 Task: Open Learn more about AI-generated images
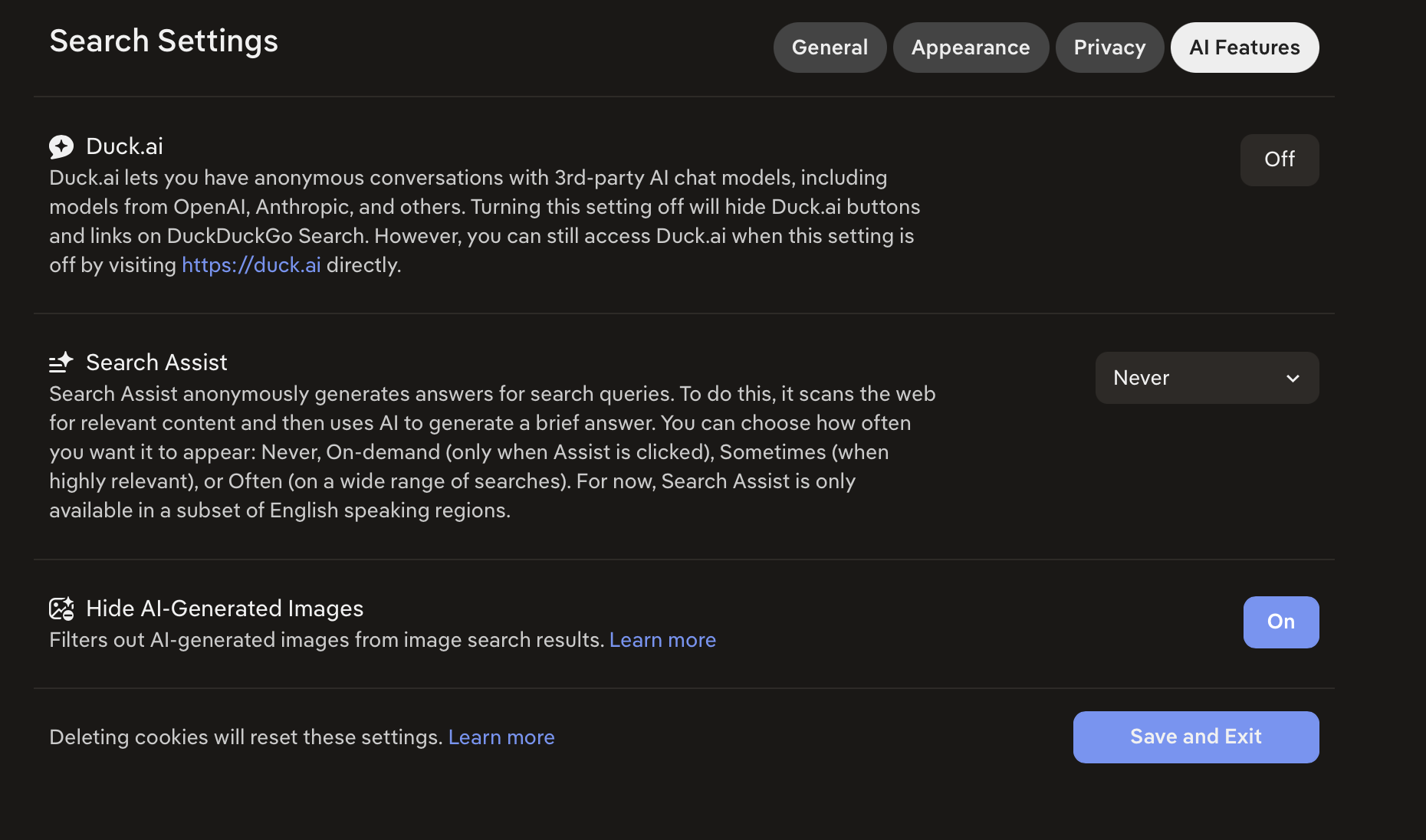click(x=662, y=640)
